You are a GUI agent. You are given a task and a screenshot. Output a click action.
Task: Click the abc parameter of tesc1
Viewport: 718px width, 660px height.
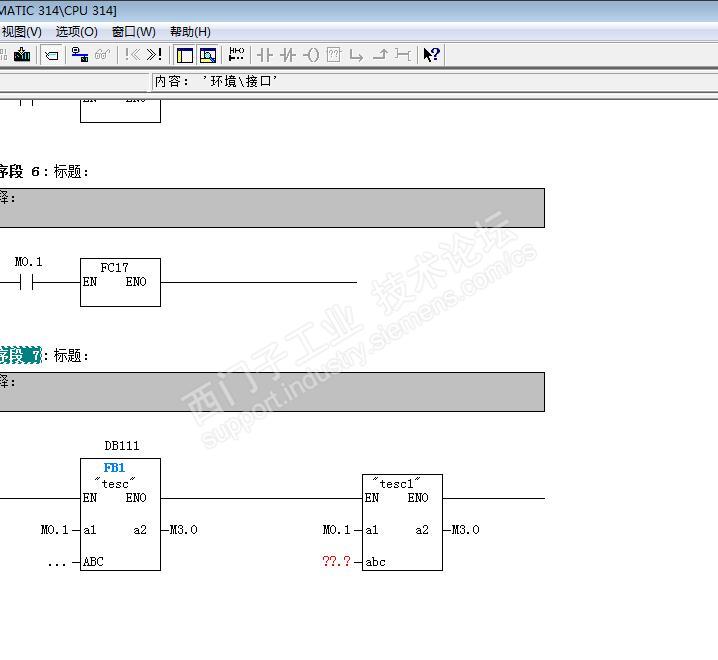(x=375, y=562)
